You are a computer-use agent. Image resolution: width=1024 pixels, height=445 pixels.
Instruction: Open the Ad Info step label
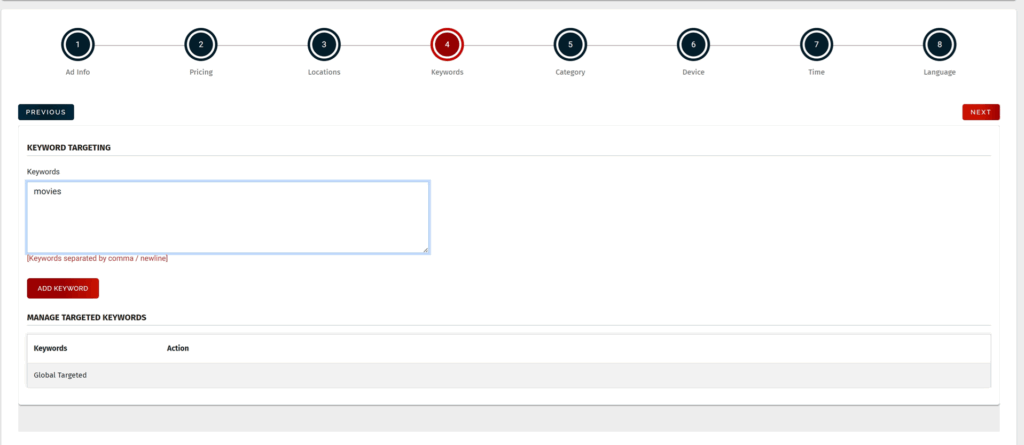[x=77, y=73]
